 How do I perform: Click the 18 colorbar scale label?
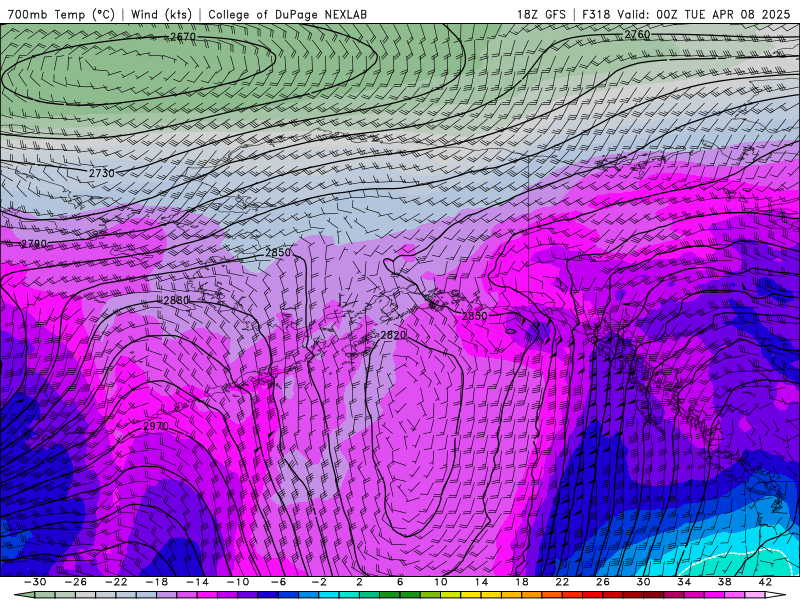click(x=522, y=582)
